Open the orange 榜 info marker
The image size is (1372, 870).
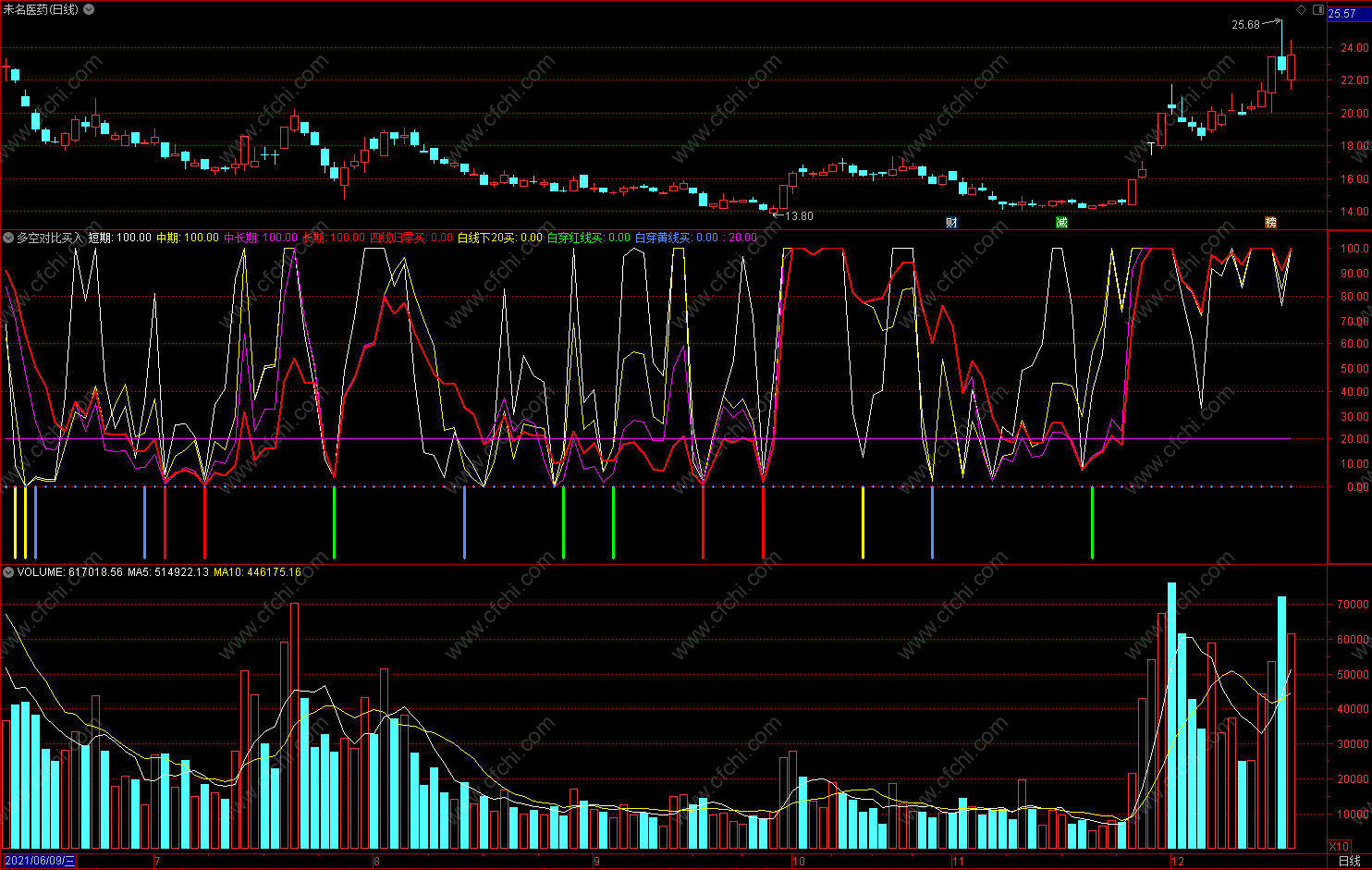[x=1270, y=222]
